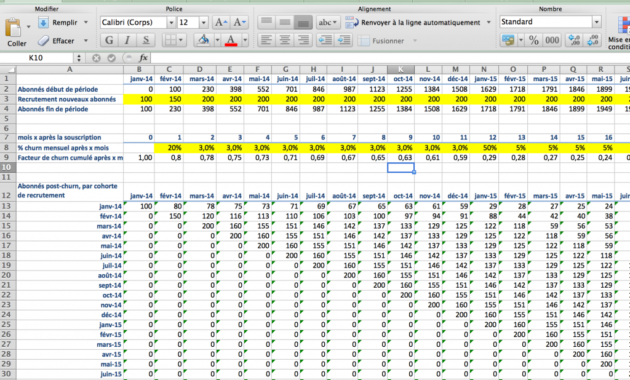The width and height of the screenshot is (630, 380).
Task: Click the Name Box stepper arrows
Action: pos(79,58)
